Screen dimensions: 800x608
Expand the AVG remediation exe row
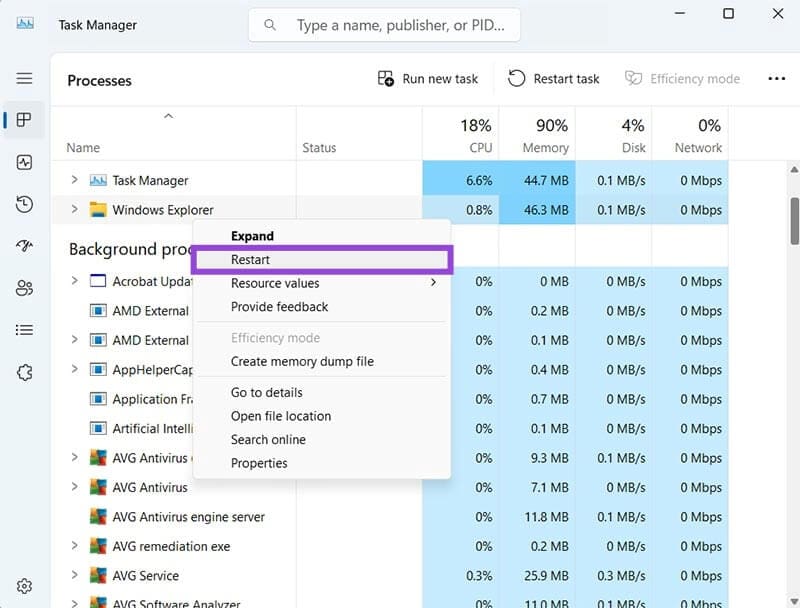point(74,546)
